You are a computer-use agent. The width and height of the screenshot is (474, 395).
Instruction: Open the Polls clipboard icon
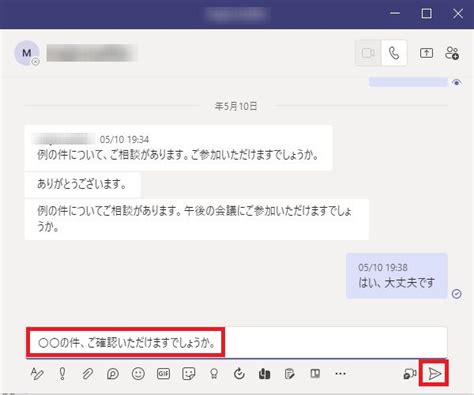point(290,374)
